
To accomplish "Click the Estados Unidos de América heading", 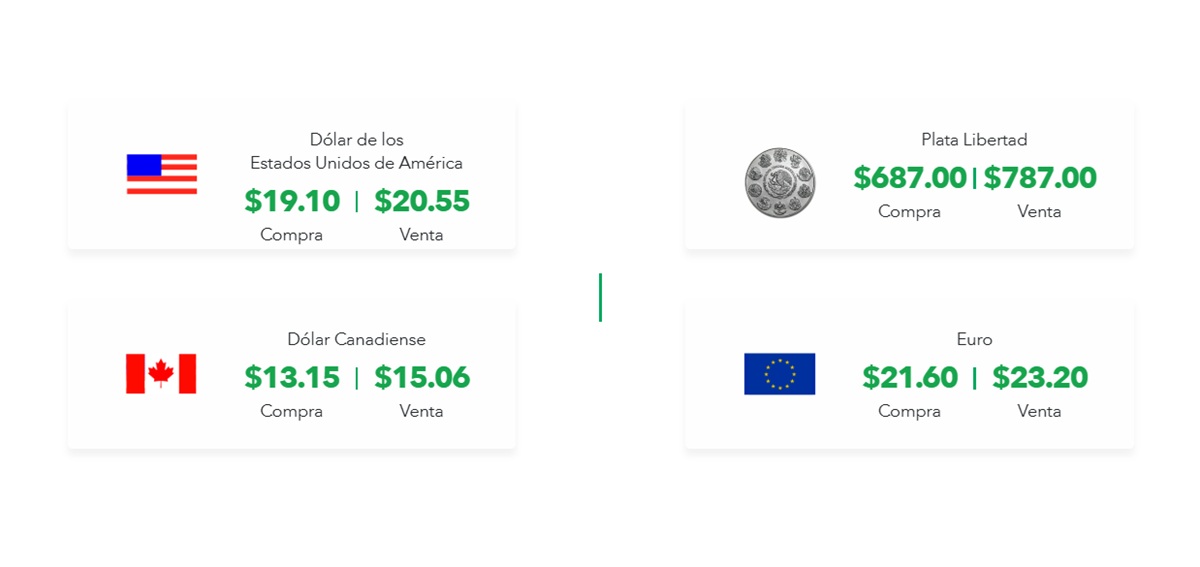I will tap(357, 163).
